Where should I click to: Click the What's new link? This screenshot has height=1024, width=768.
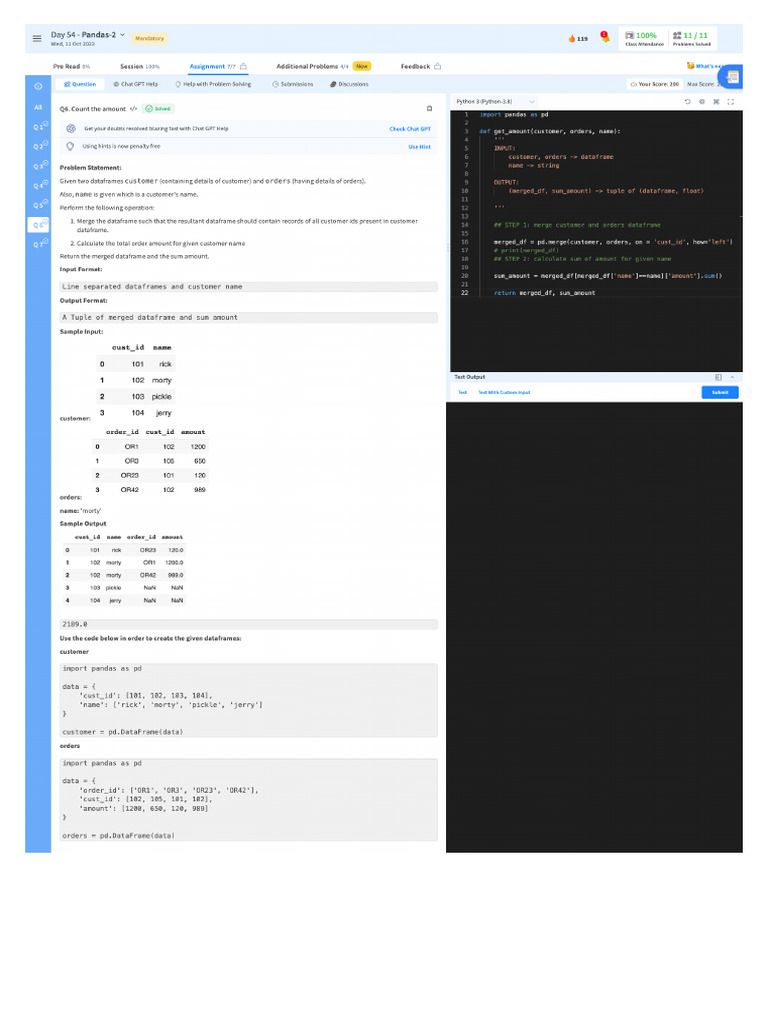tap(704, 66)
